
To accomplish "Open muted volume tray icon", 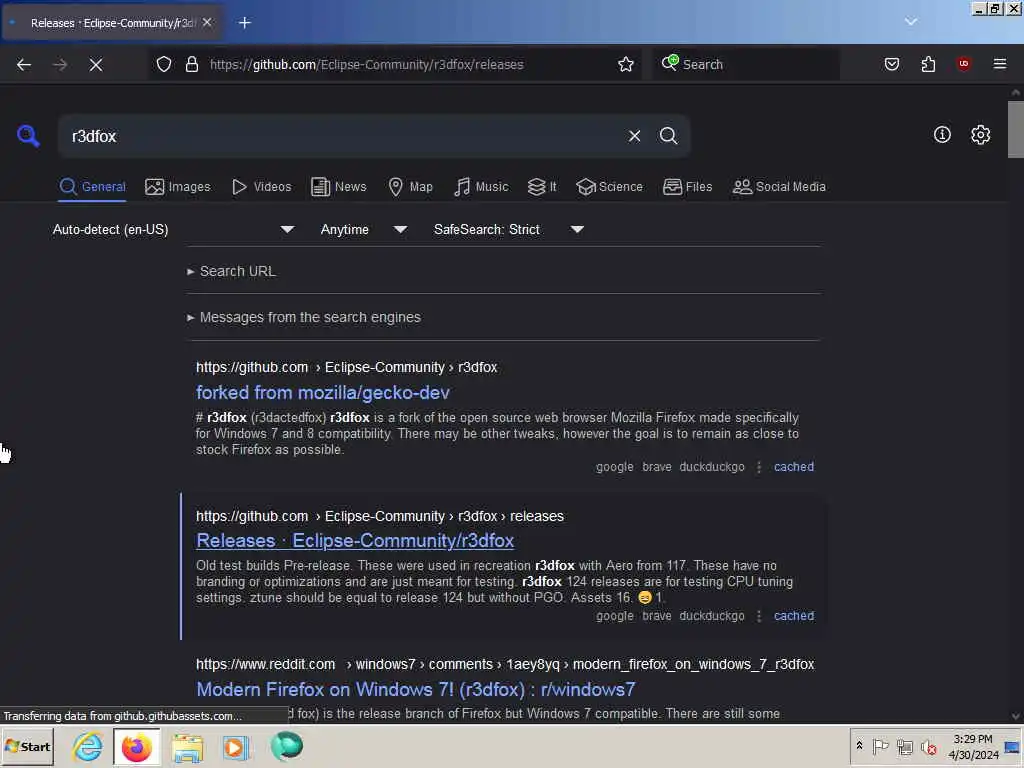I will [928, 746].
